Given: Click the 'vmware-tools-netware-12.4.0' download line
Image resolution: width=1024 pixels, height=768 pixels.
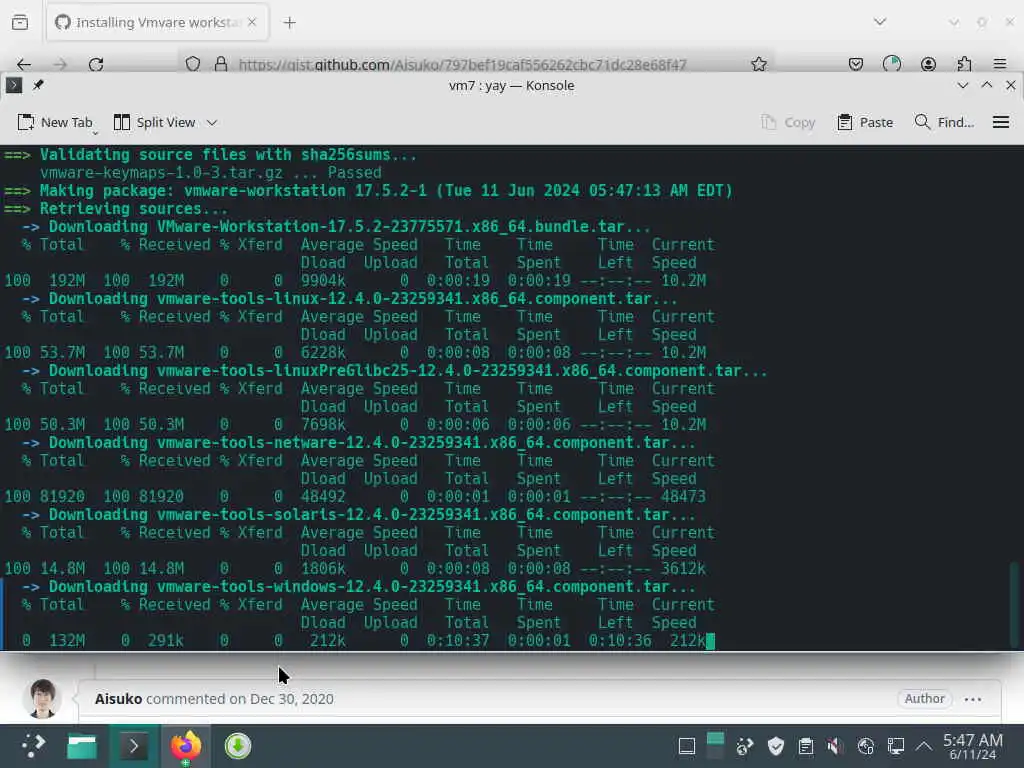Looking at the screenshot, I should [x=372, y=443].
